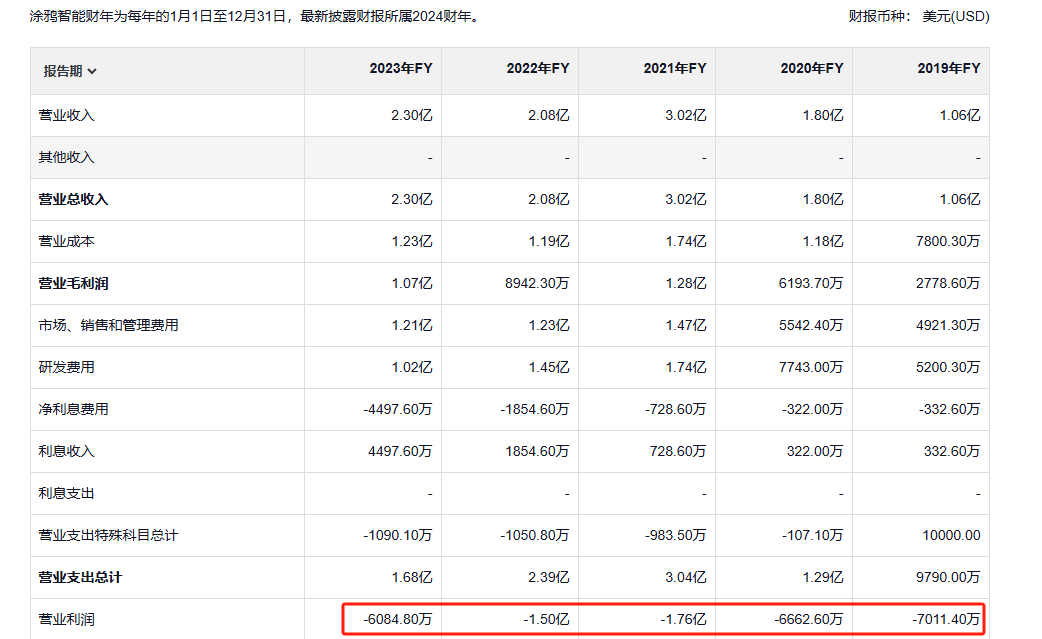Click the 2019年FY column header

pyautogui.click(x=948, y=68)
